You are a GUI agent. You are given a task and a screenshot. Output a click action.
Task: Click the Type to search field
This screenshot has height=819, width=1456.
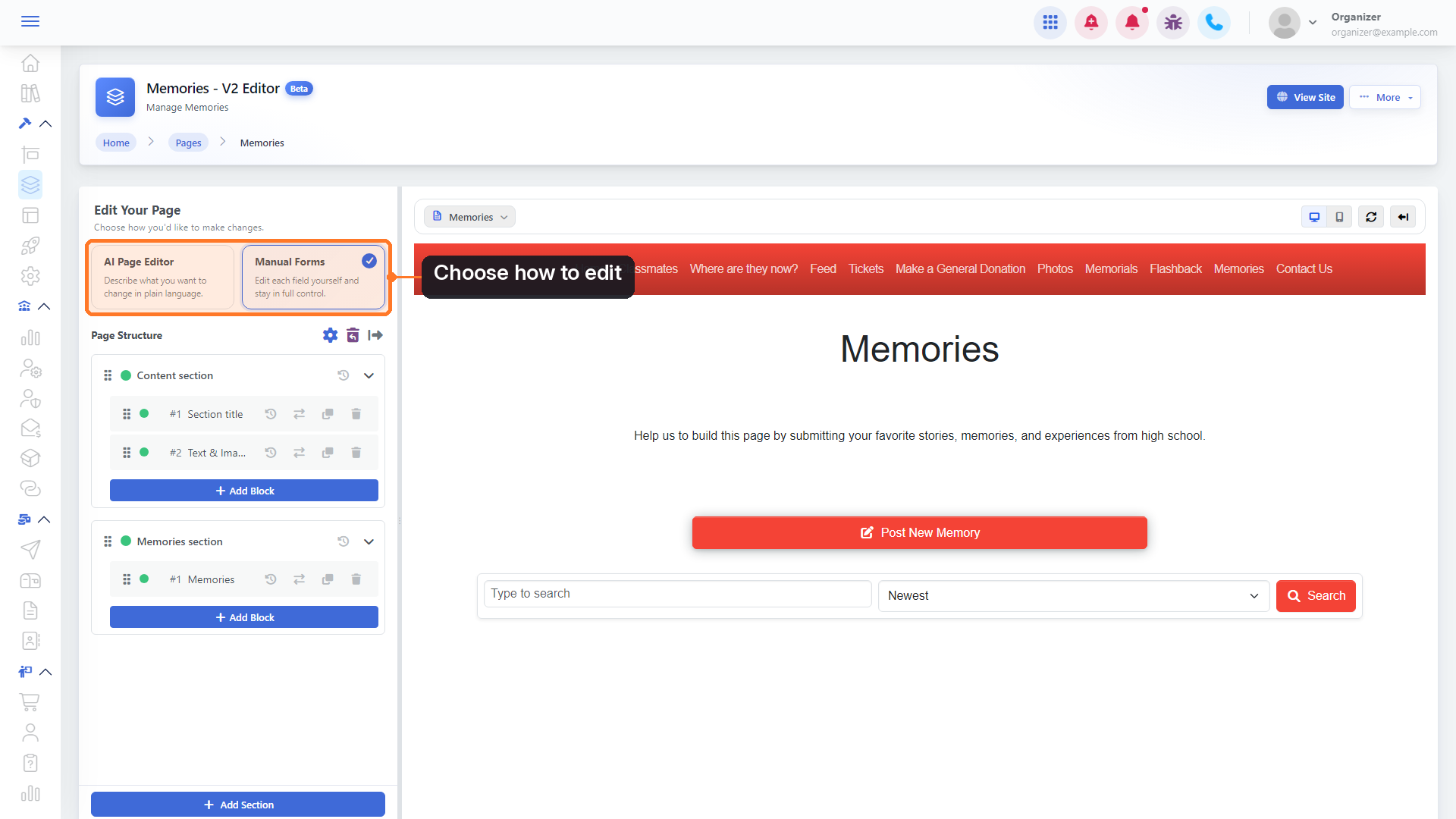pyautogui.click(x=677, y=594)
